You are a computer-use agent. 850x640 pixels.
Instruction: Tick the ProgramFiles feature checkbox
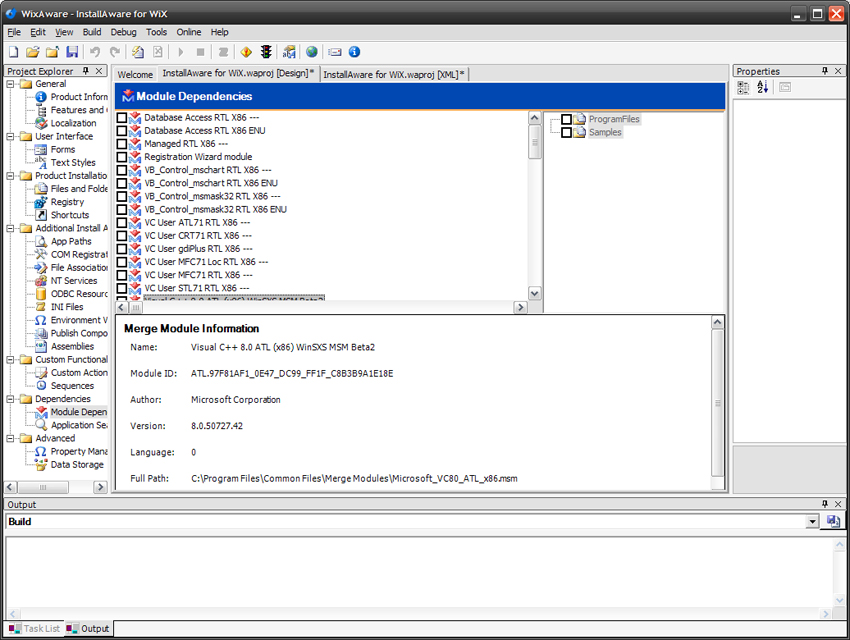[x=566, y=119]
